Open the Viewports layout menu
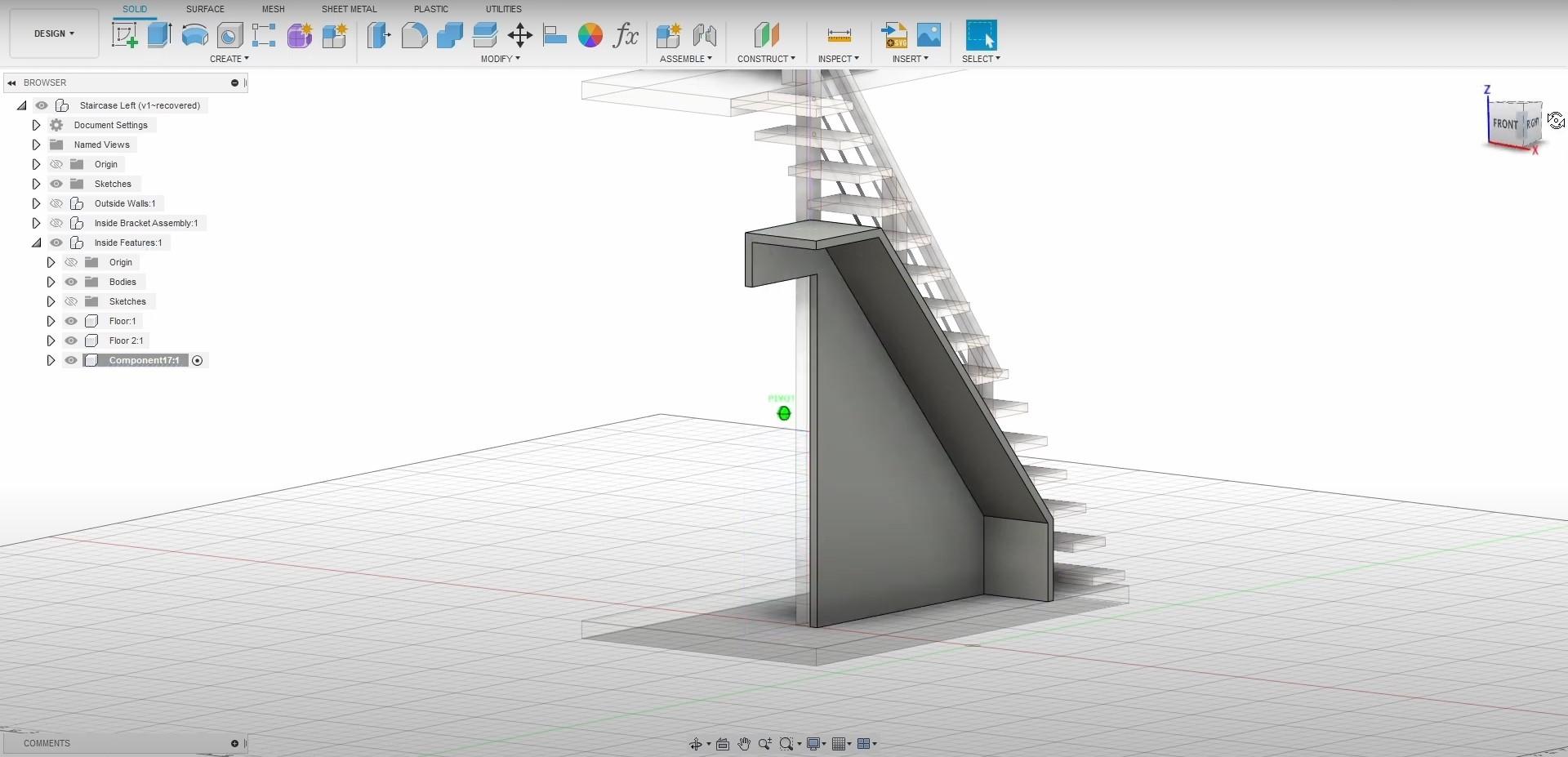Viewport: 1568px width, 757px height. coord(863,744)
